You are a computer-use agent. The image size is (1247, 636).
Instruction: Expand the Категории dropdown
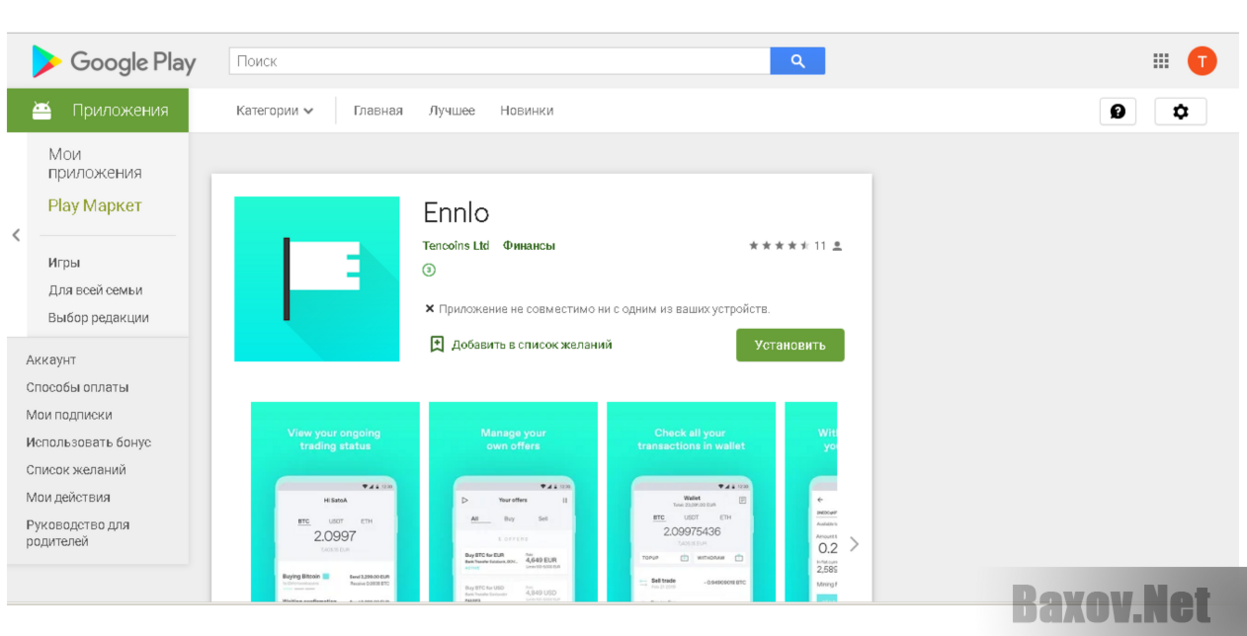(x=275, y=111)
